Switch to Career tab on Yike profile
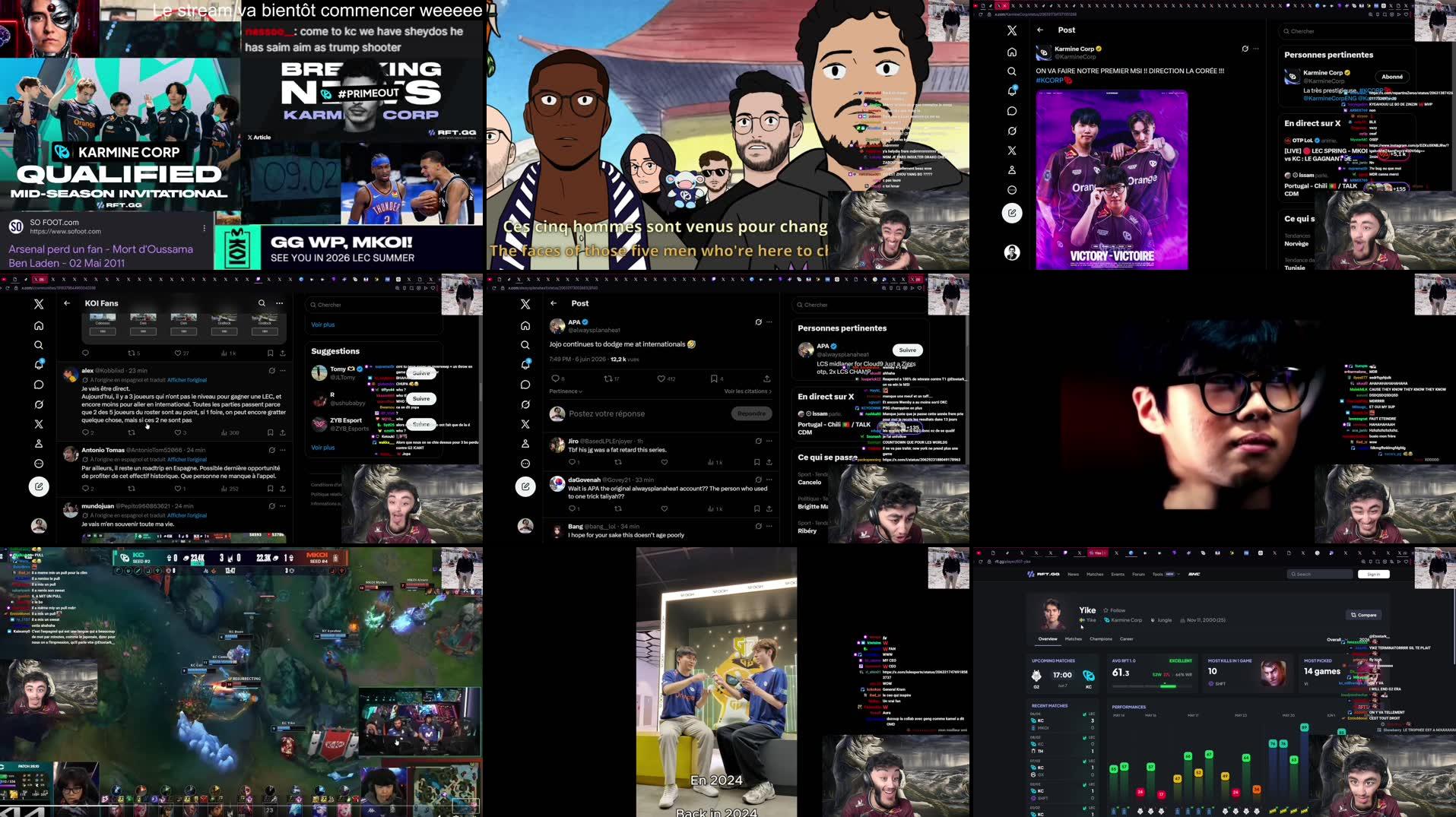This screenshot has width=1456, height=817. click(1127, 639)
